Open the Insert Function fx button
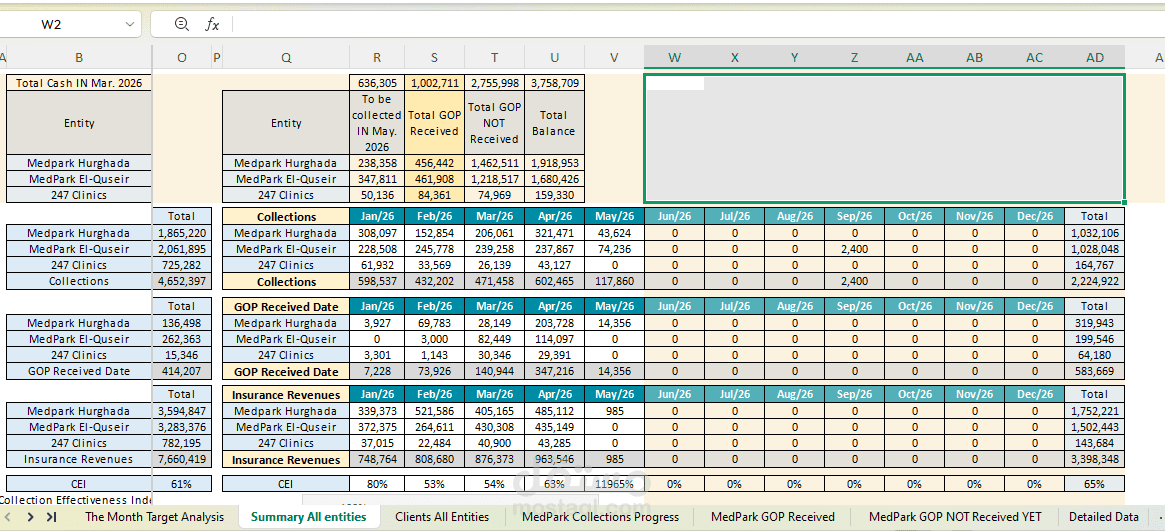Viewport: 1165px width, 531px height. 212,25
